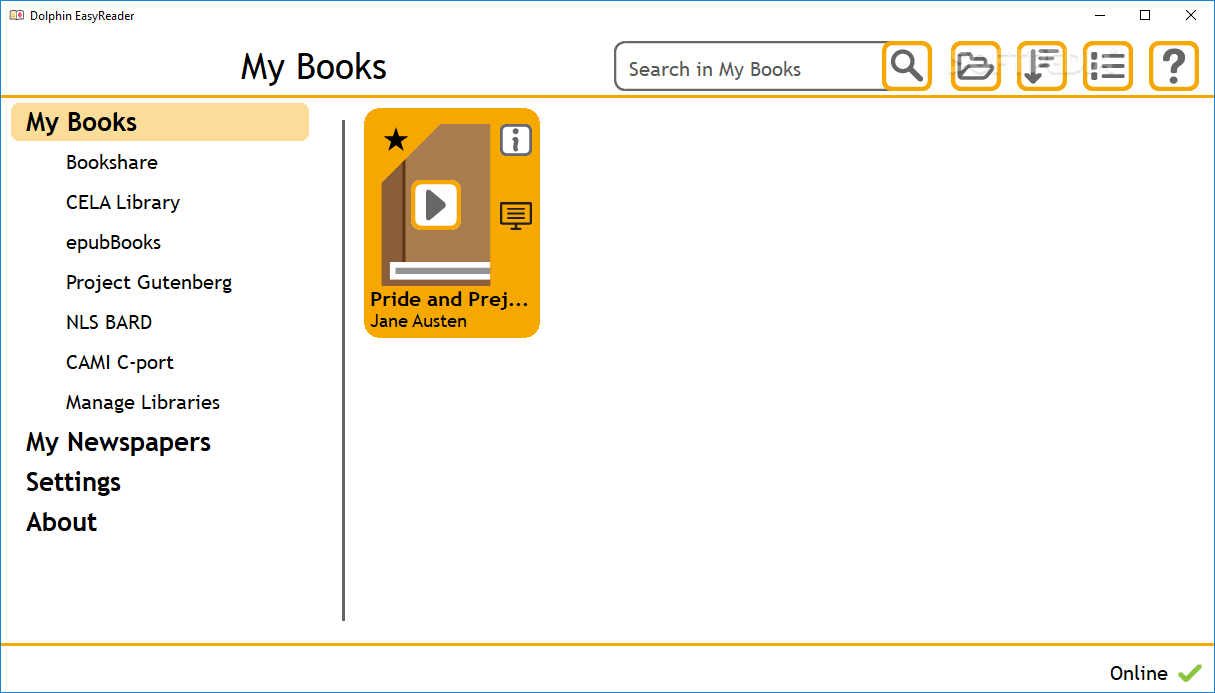Open epubBooks library
Viewport: 1215px width, 693px height.
pyautogui.click(x=113, y=242)
